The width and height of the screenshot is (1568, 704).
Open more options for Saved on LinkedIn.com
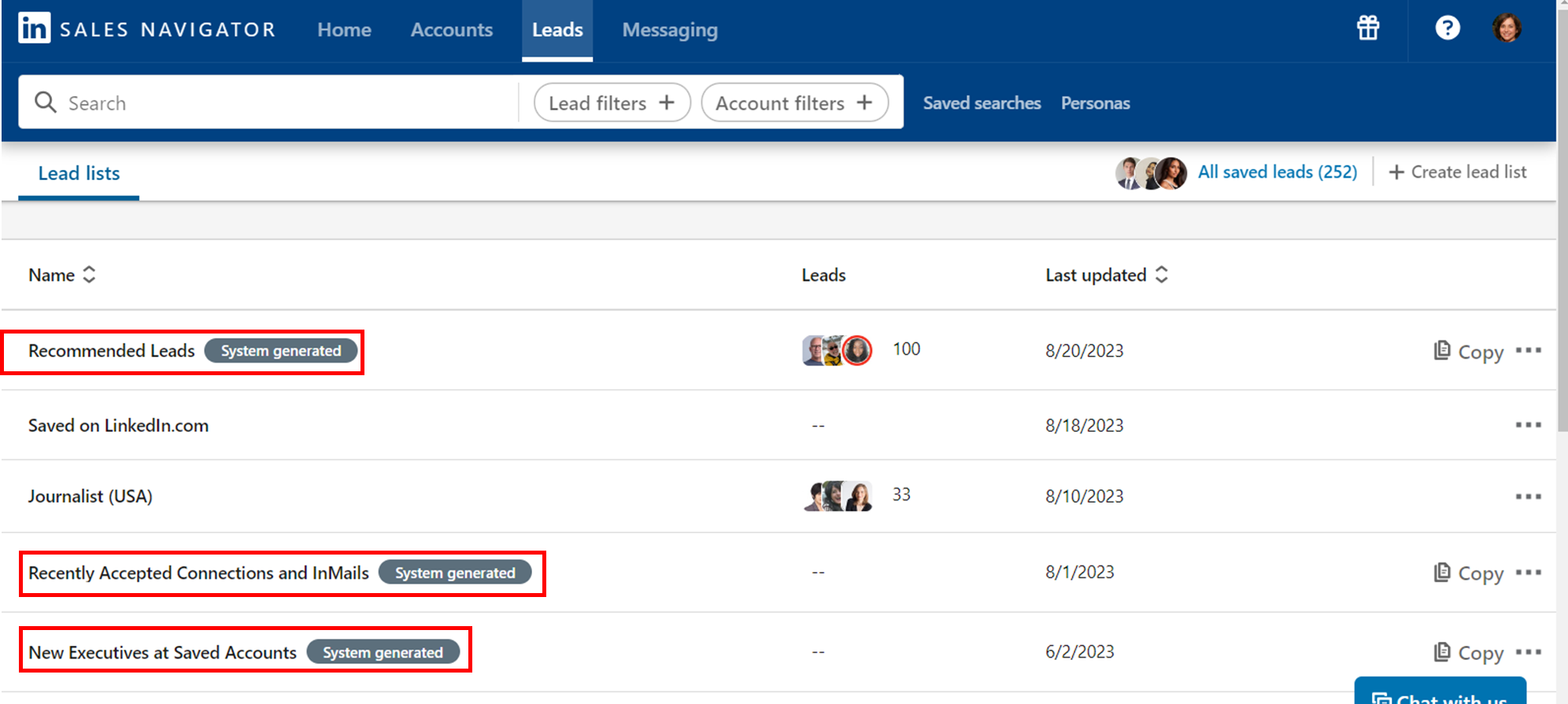(1528, 425)
